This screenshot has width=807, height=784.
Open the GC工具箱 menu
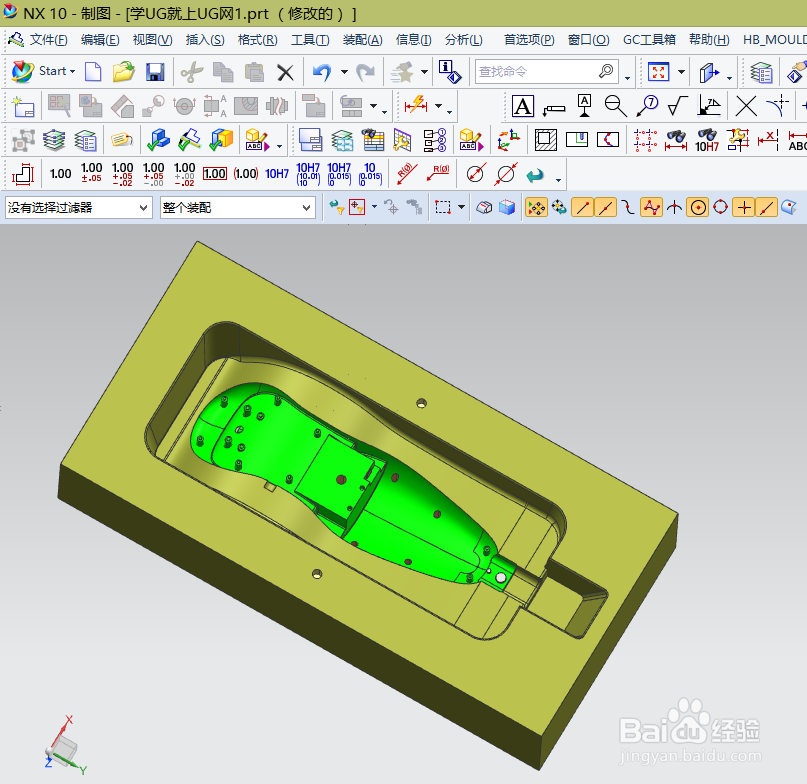pos(649,40)
